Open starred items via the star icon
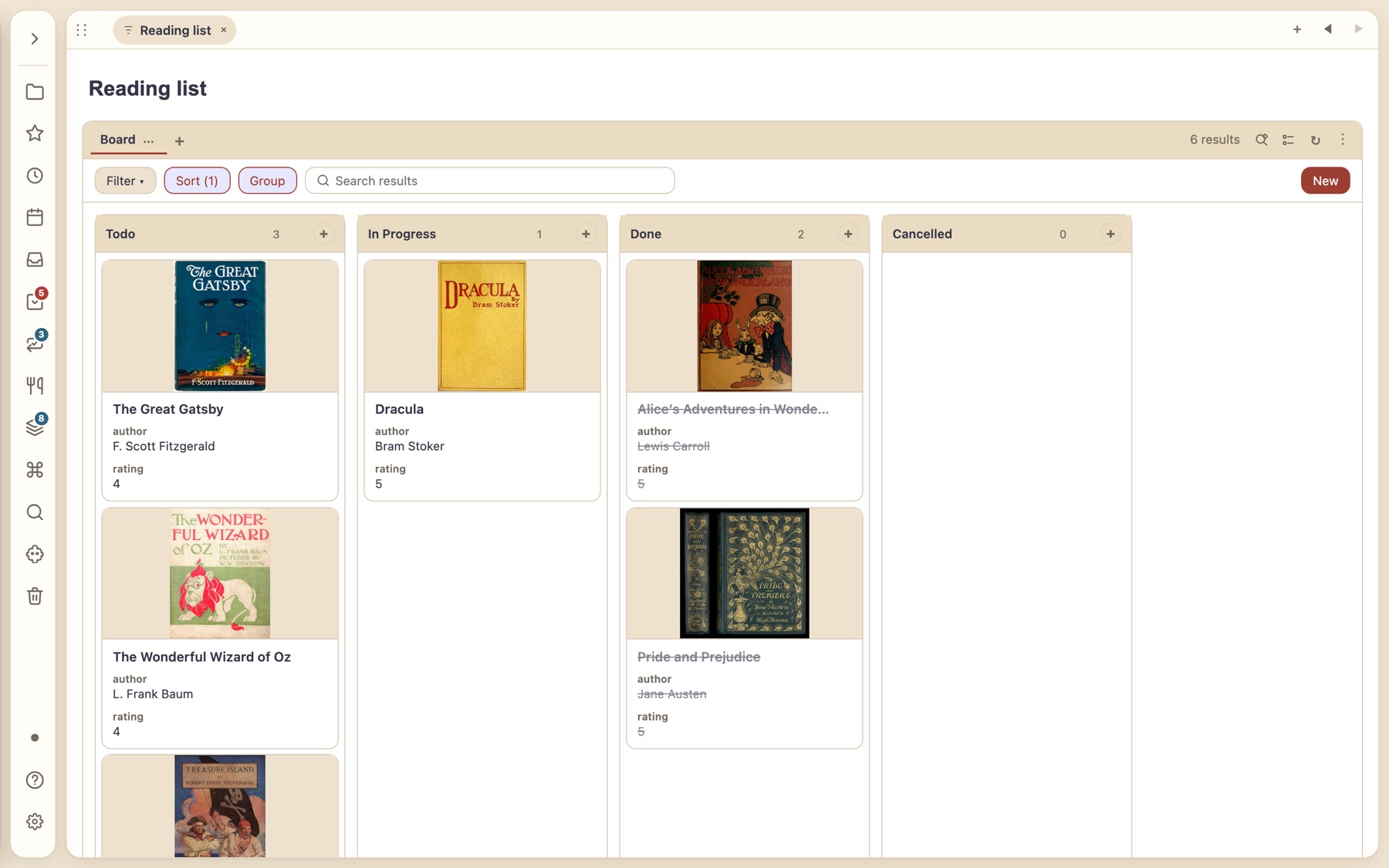The width and height of the screenshot is (1389, 868). coord(35,133)
